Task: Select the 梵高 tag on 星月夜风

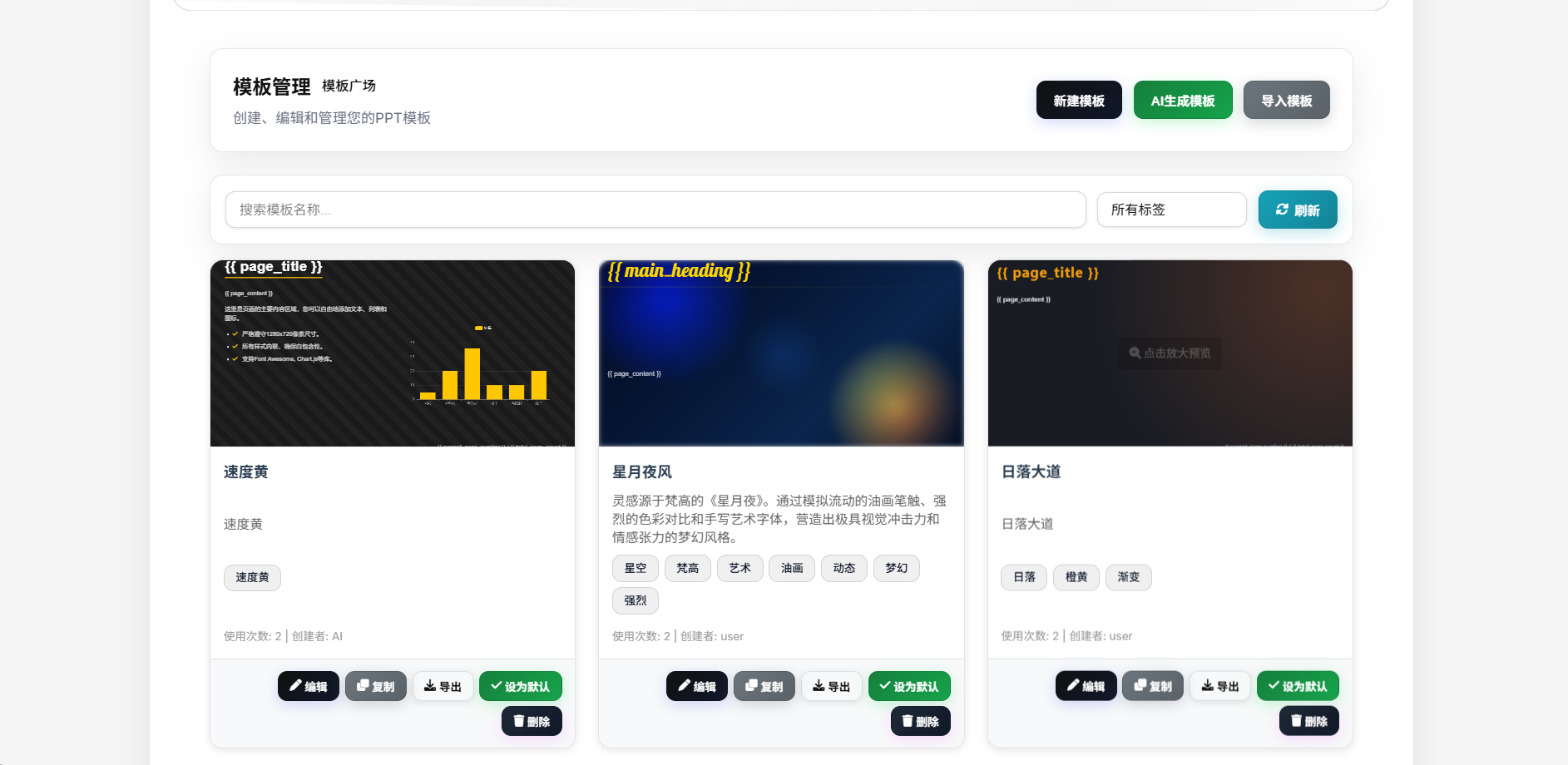Action: pyautogui.click(x=687, y=568)
